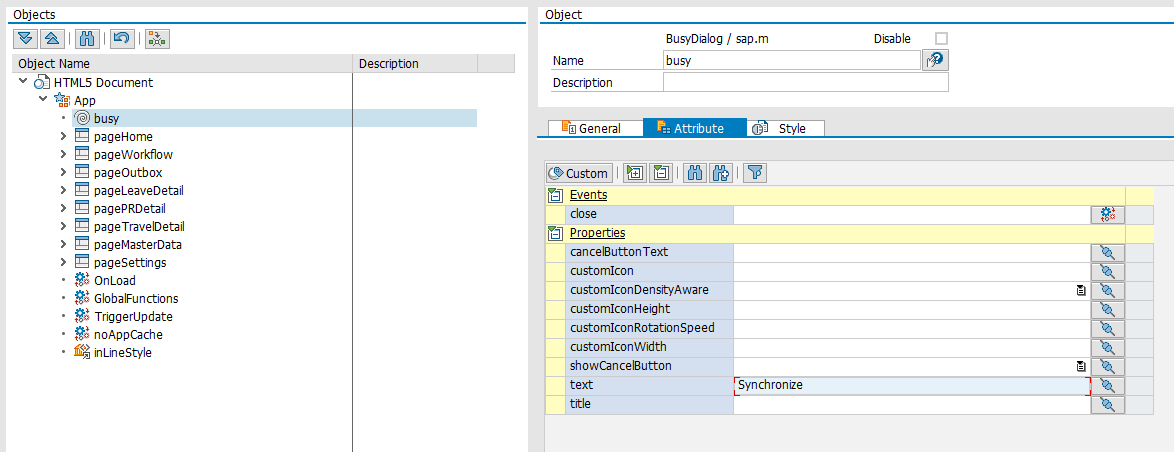Expand the pageHome tree node

click(x=64, y=136)
